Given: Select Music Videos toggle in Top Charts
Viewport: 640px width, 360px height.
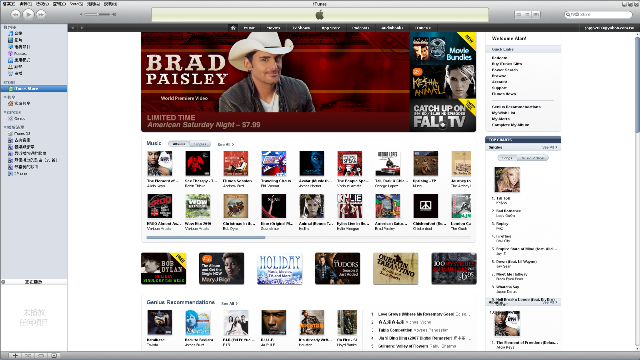Looking at the screenshot, I should 533,158.
